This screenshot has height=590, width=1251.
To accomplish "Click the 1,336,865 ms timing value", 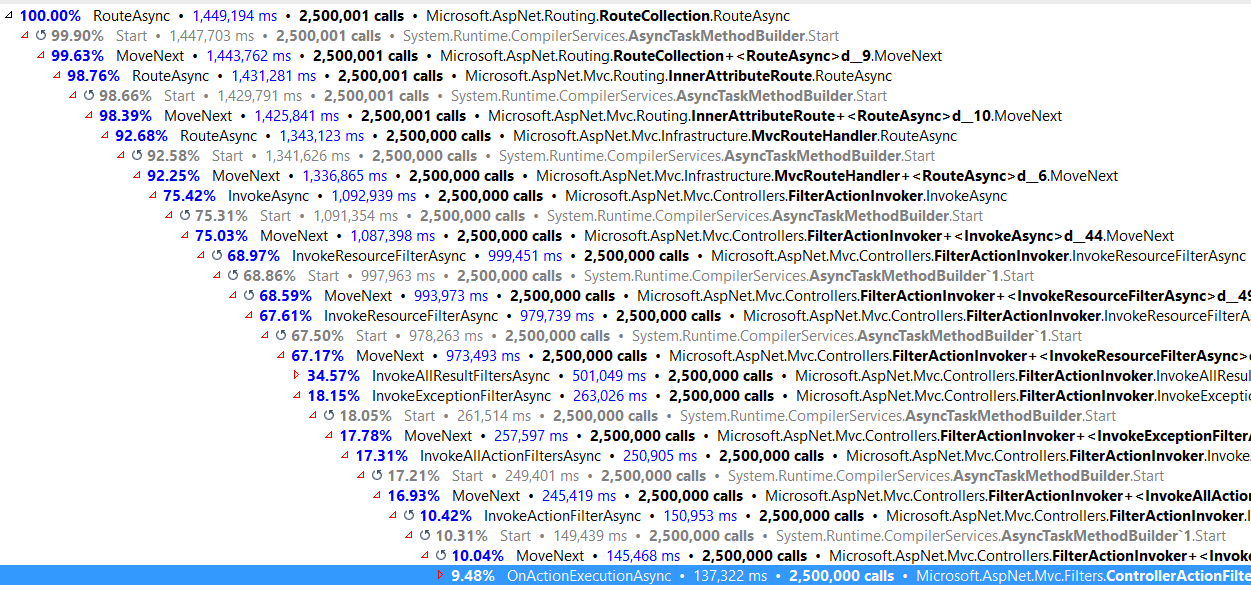I will [x=343, y=176].
